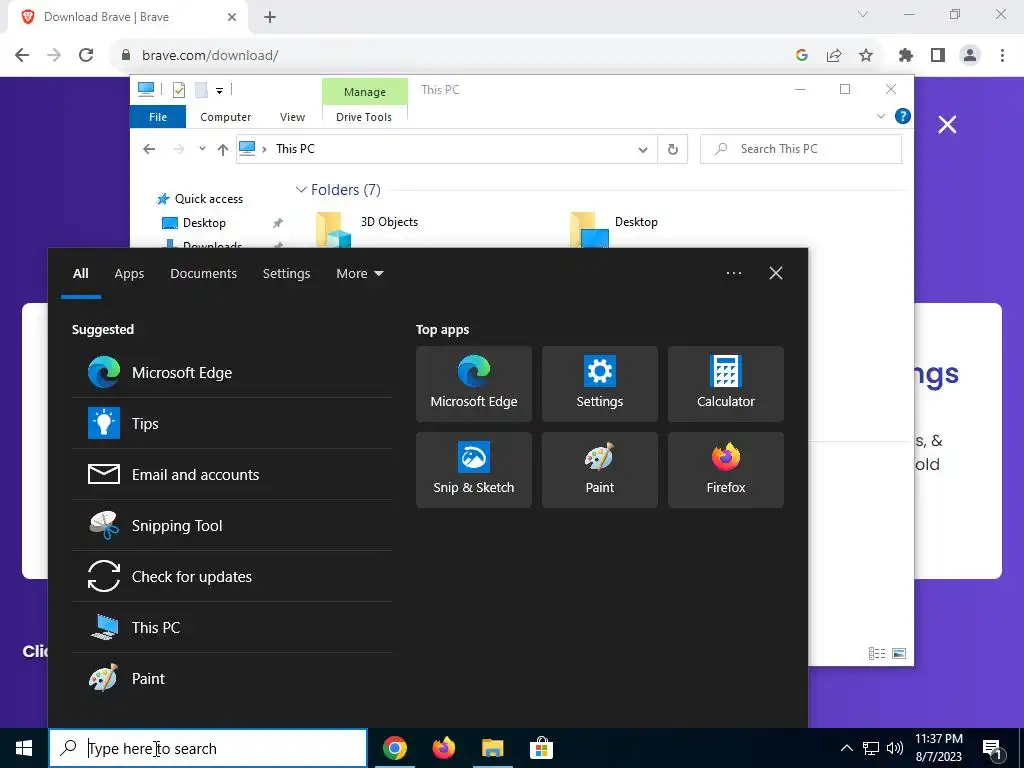
Task: Select Desktop under Quick access
Action: point(204,223)
